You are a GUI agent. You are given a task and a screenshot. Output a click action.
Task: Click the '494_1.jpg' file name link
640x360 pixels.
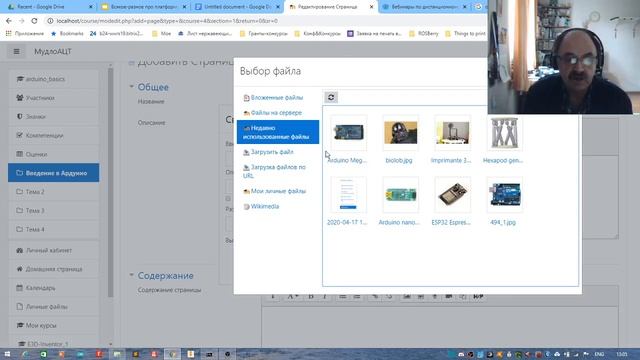pyautogui.click(x=503, y=222)
